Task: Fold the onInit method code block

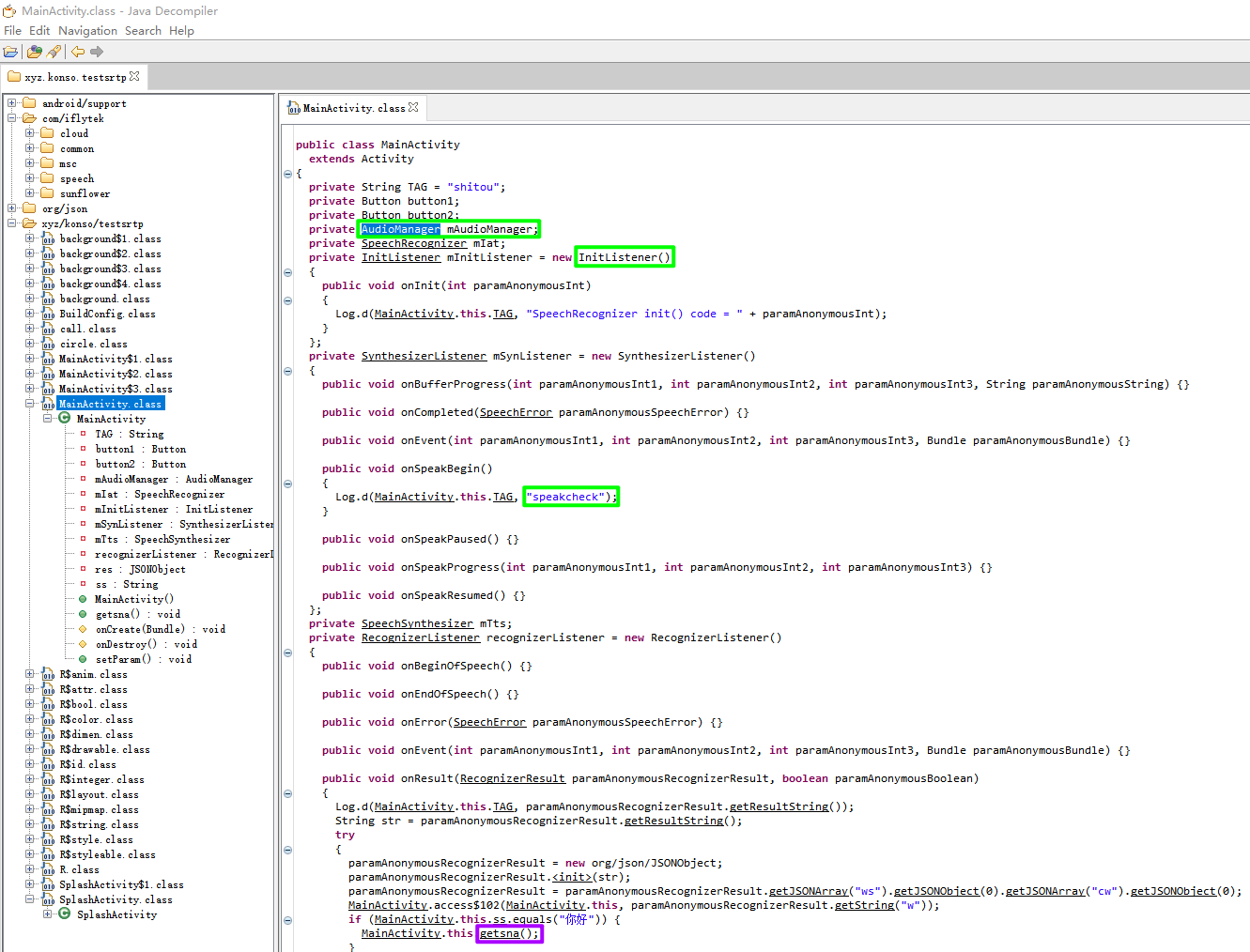Action: tap(287, 300)
